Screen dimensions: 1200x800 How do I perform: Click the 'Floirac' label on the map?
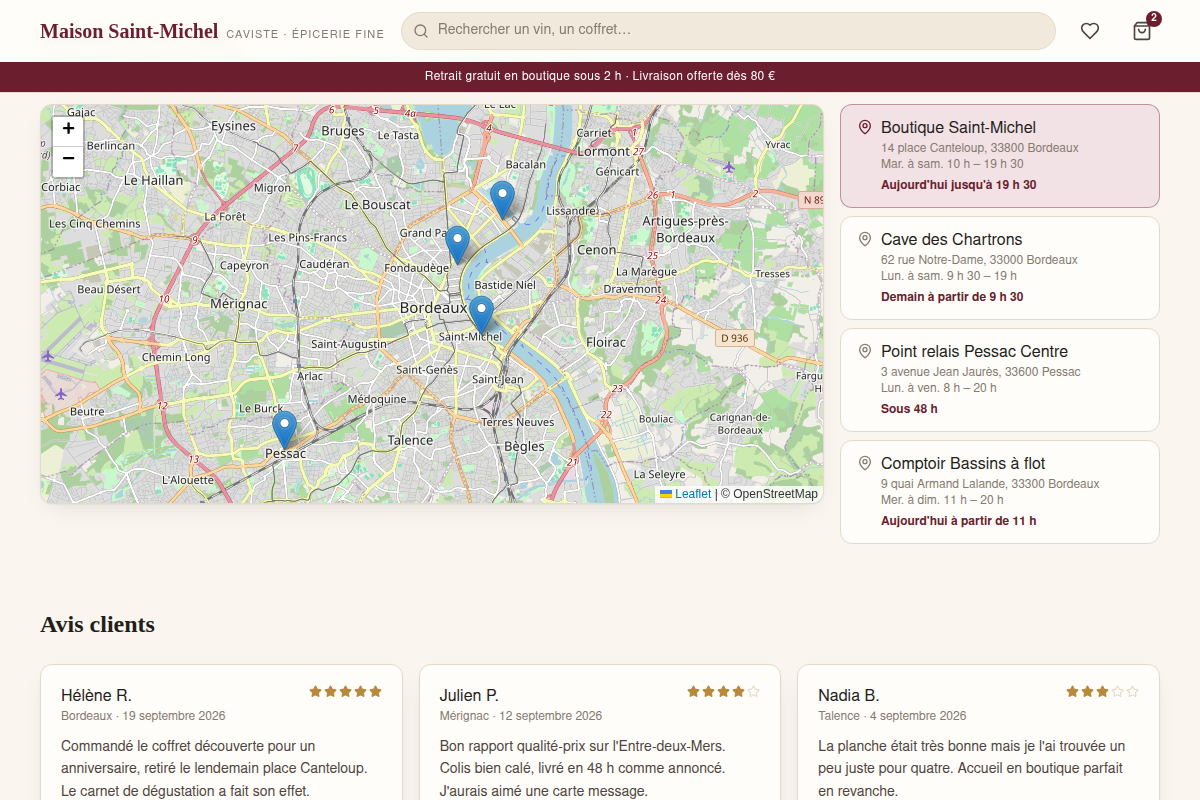pyautogui.click(x=606, y=342)
